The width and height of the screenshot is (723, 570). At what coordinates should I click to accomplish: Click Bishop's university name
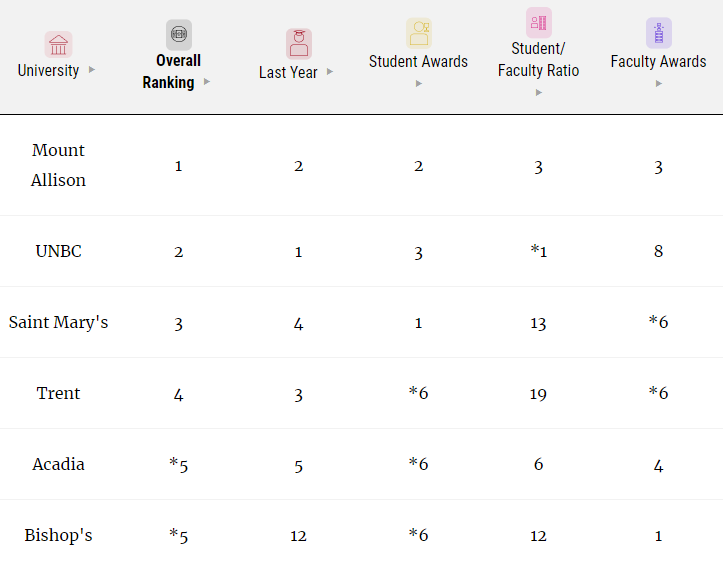pyautogui.click(x=58, y=535)
